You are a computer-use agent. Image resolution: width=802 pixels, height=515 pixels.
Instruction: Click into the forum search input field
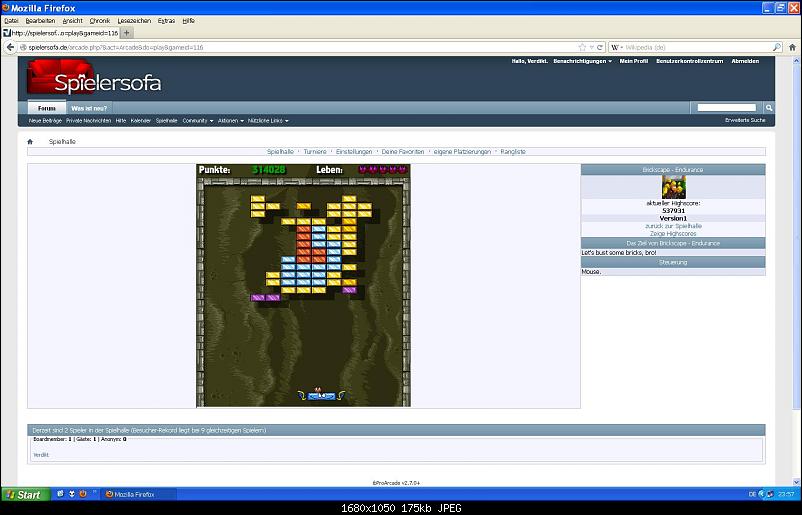tap(726, 107)
